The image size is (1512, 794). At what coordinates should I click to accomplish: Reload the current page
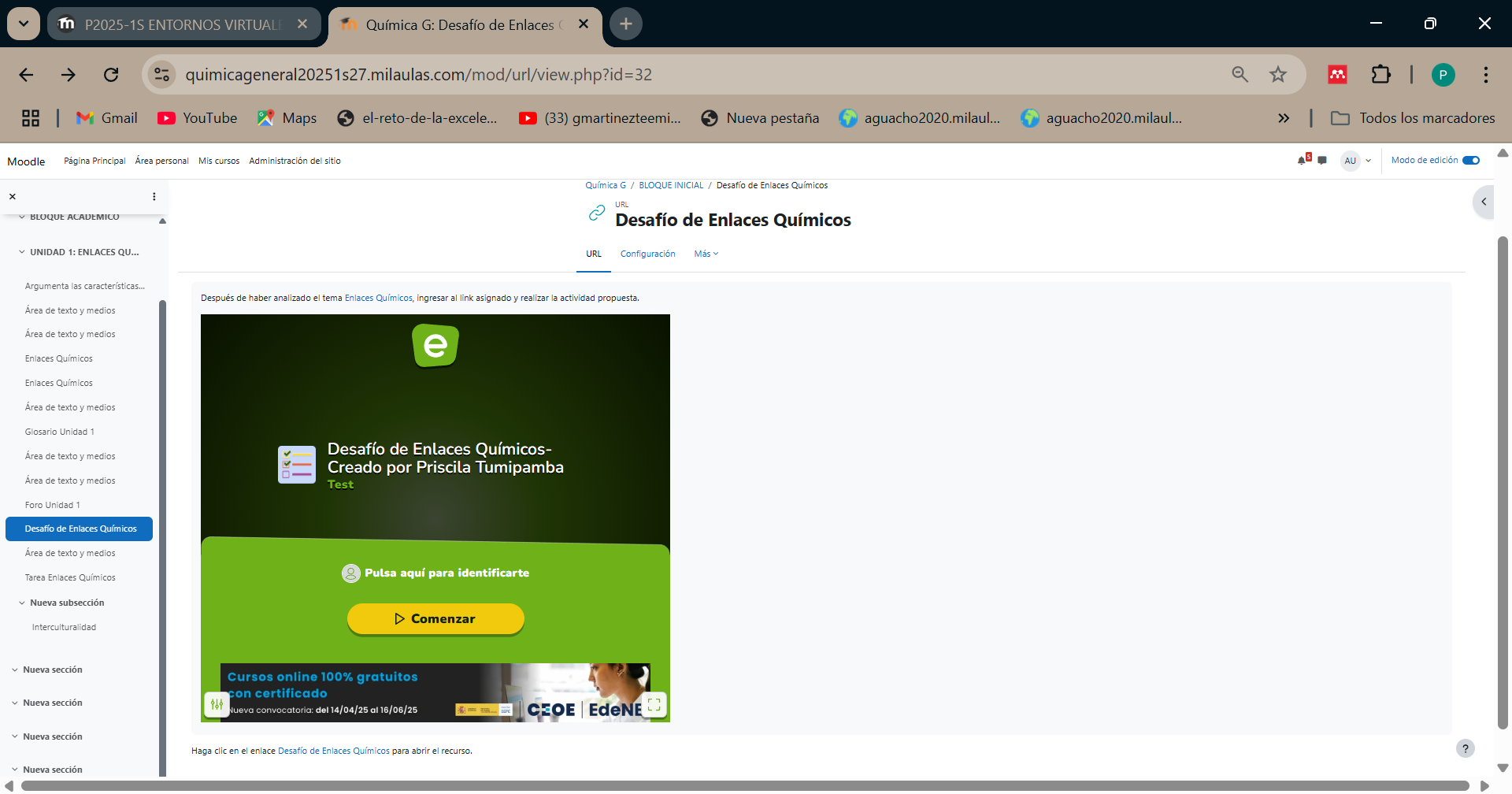click(x=111, y=75)
